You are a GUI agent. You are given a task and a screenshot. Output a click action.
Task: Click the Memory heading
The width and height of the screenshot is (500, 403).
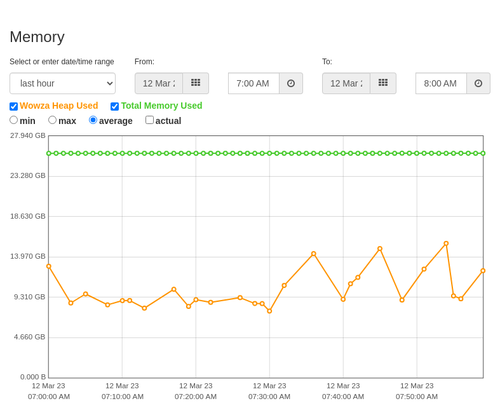coord(37,37)
